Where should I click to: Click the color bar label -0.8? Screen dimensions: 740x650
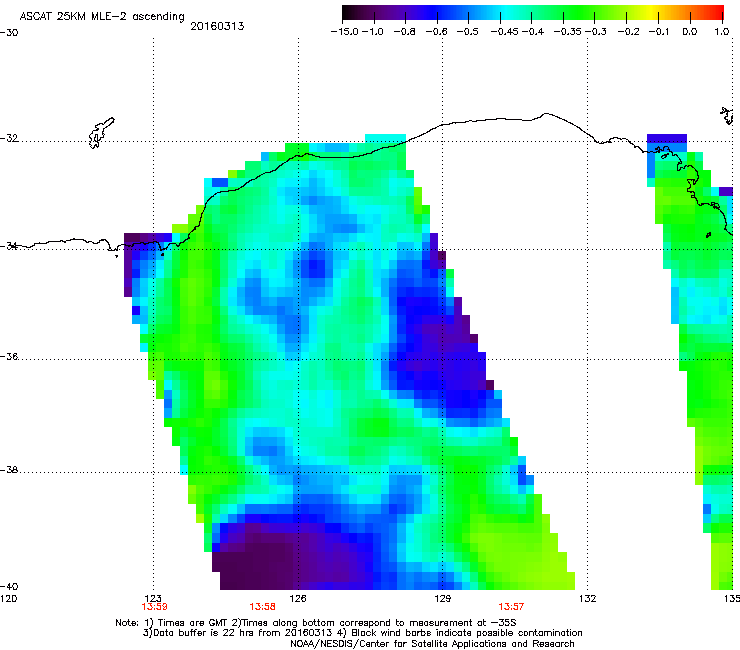point(404,32)
